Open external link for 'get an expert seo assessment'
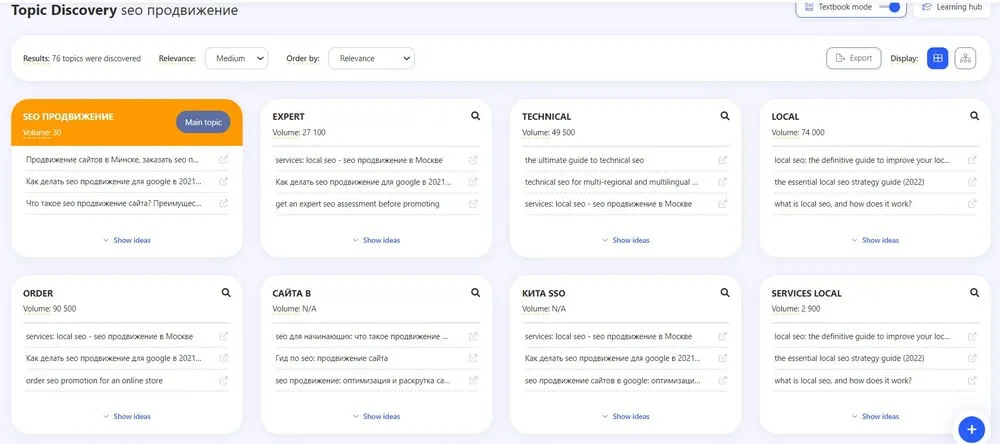This screenshot has width=1000, height=444. 473,204
